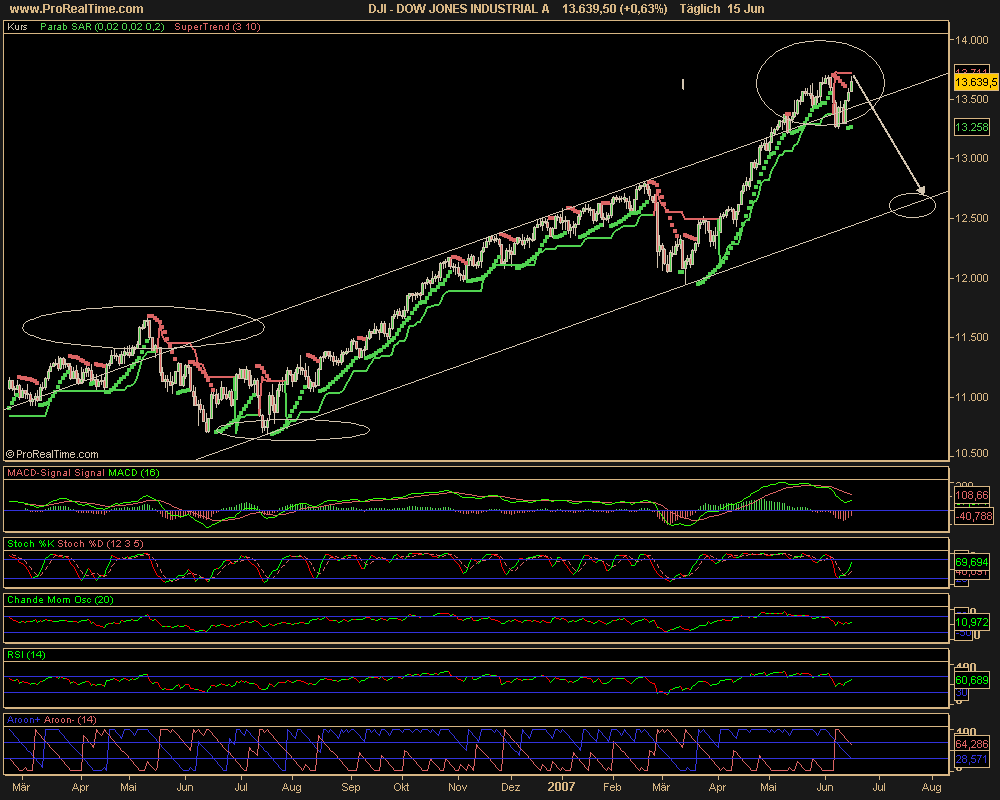This screenshot has width=1000, height=800.
Task: Click the Kurs label in price panel
Action: (17, 27)
